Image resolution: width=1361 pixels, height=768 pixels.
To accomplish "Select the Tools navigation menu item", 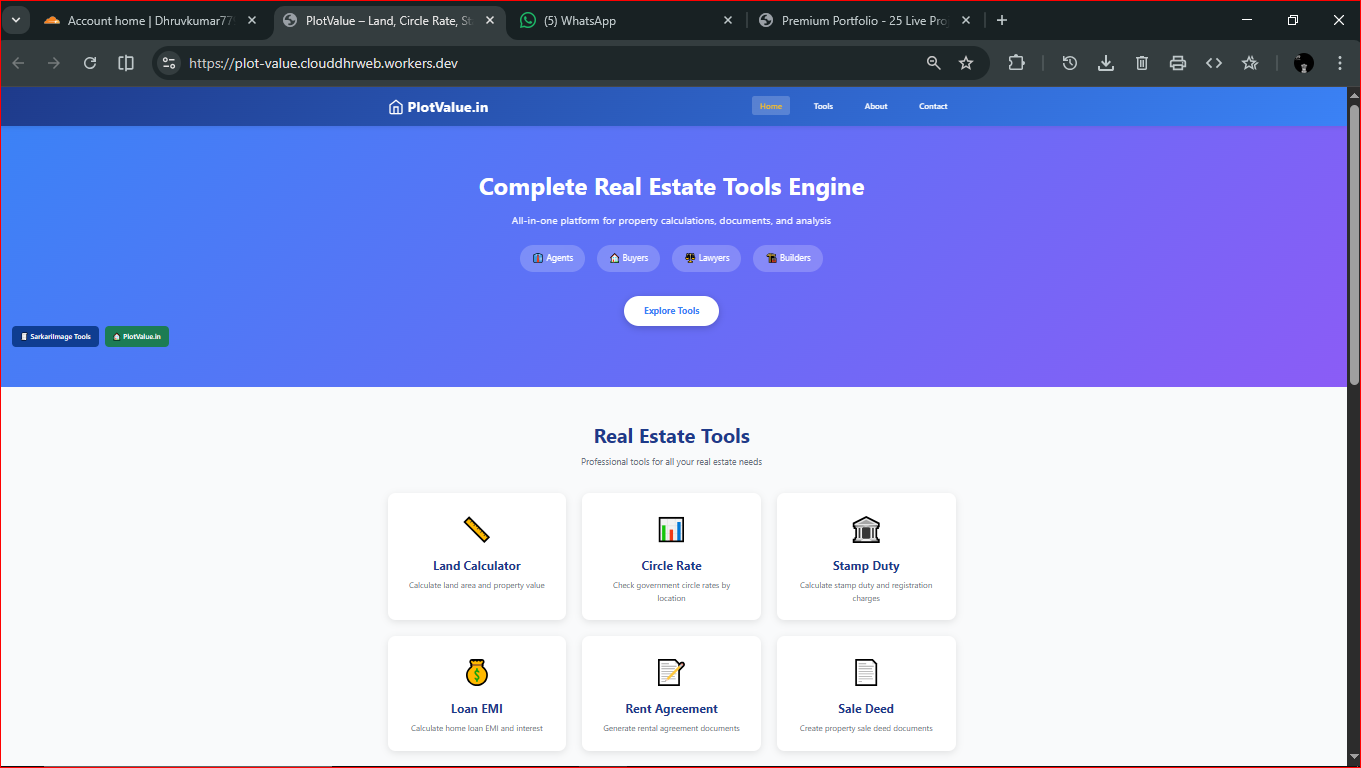I will pyautogui.click(x=823, y=106).
